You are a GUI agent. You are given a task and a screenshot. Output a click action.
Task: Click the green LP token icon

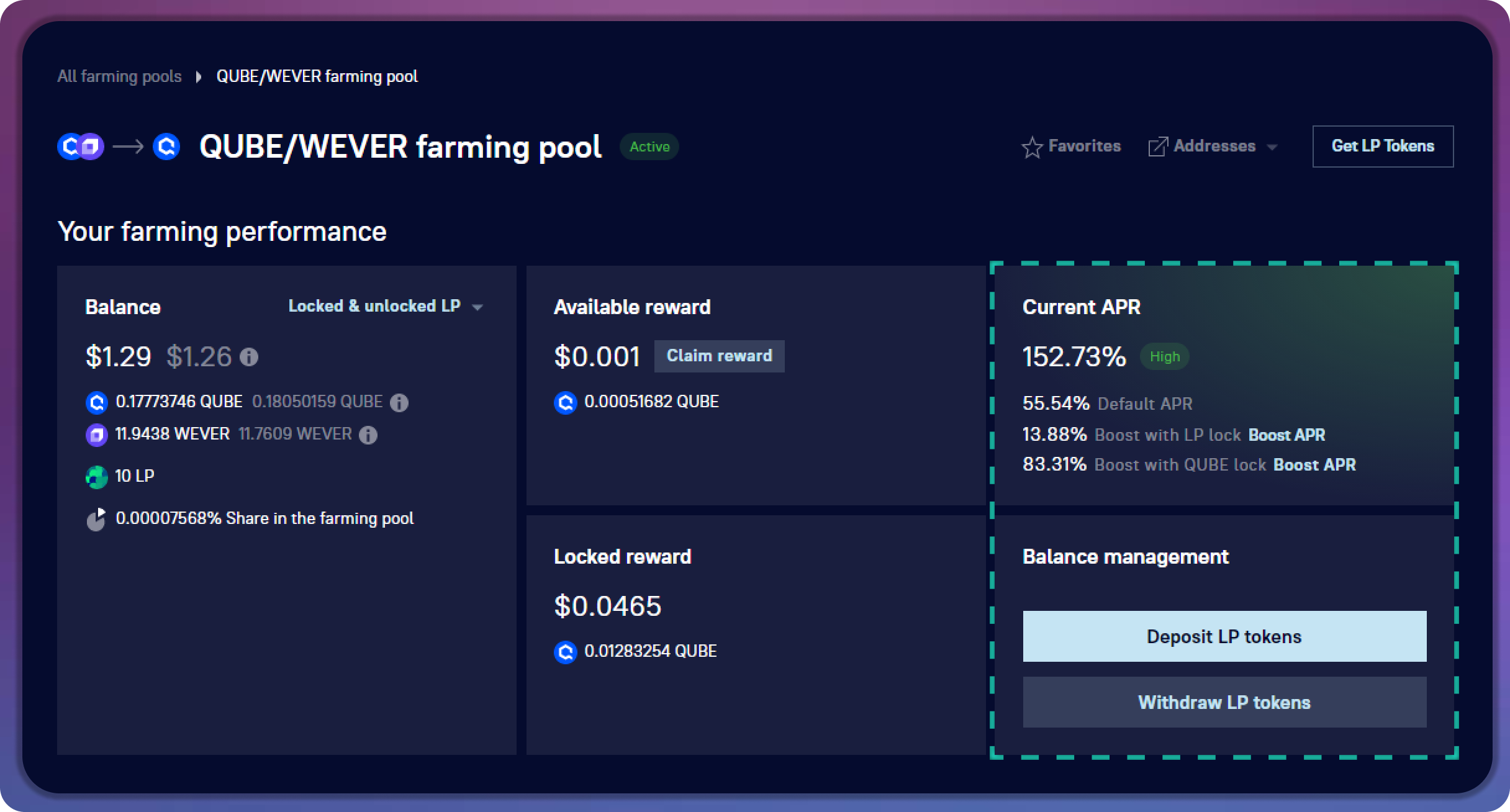coord(96,477)
